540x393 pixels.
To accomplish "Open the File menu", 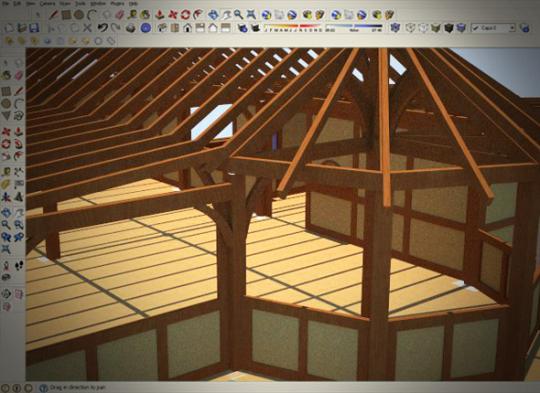I will tap(7, 3).
